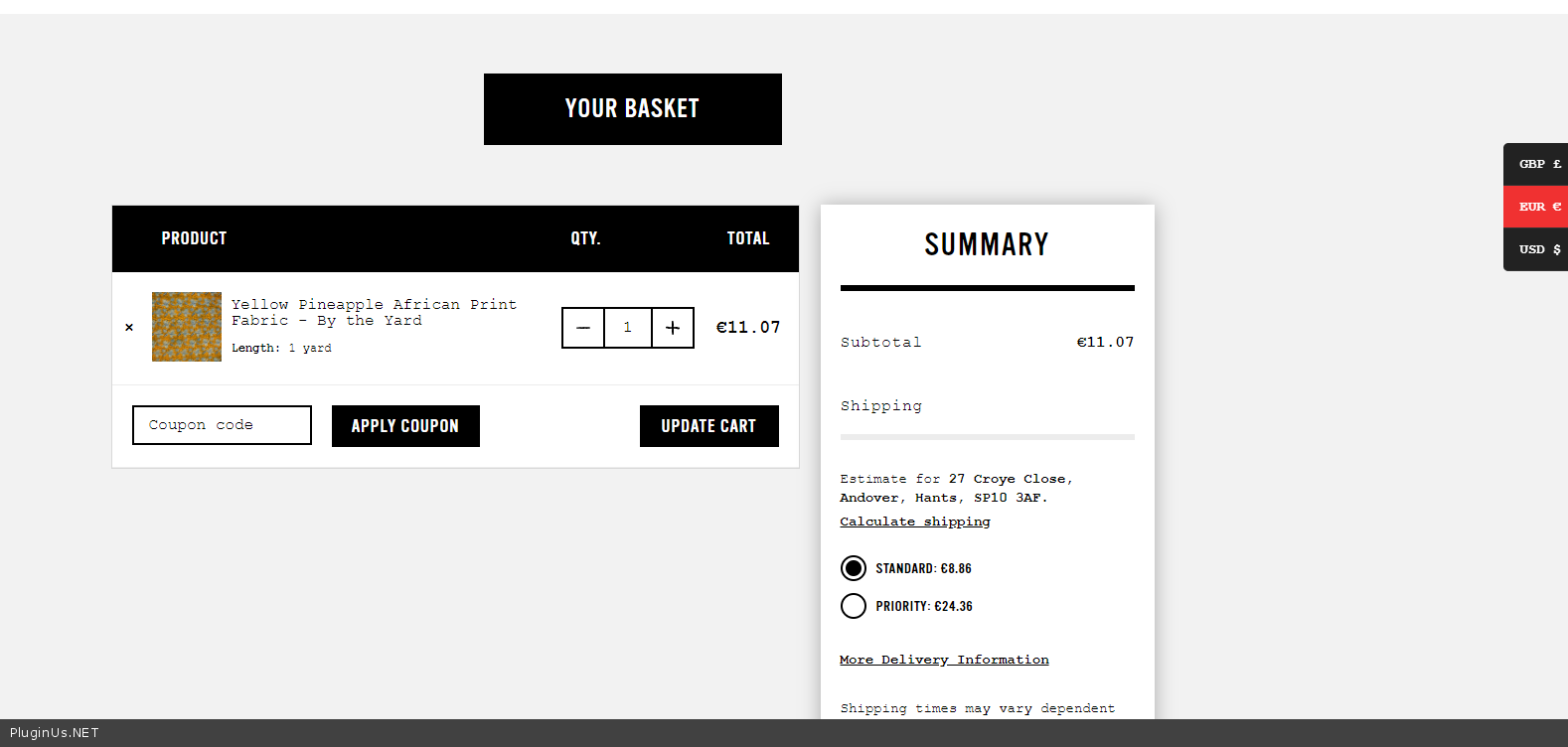This screenshot has height=747, width=1568.
Task: Open the Yellow Pineapple African Print Fabric link
Action: [374, 312]
